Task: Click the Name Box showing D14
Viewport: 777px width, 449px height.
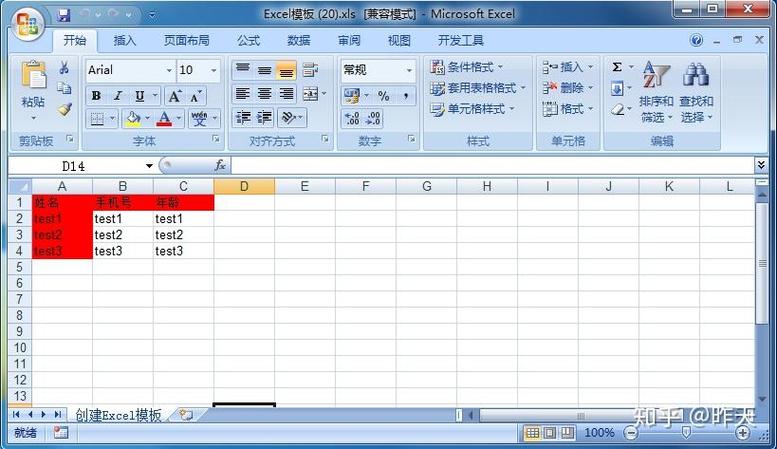Action: point(75,166)
